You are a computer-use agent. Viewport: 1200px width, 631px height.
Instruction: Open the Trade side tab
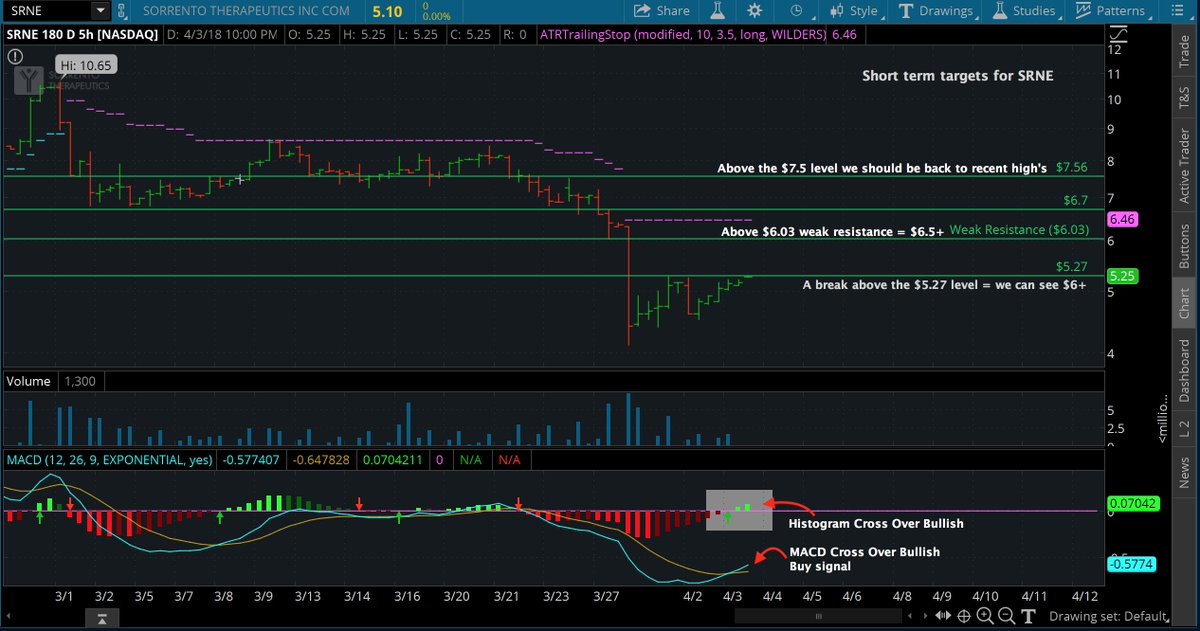[1184, 52]
